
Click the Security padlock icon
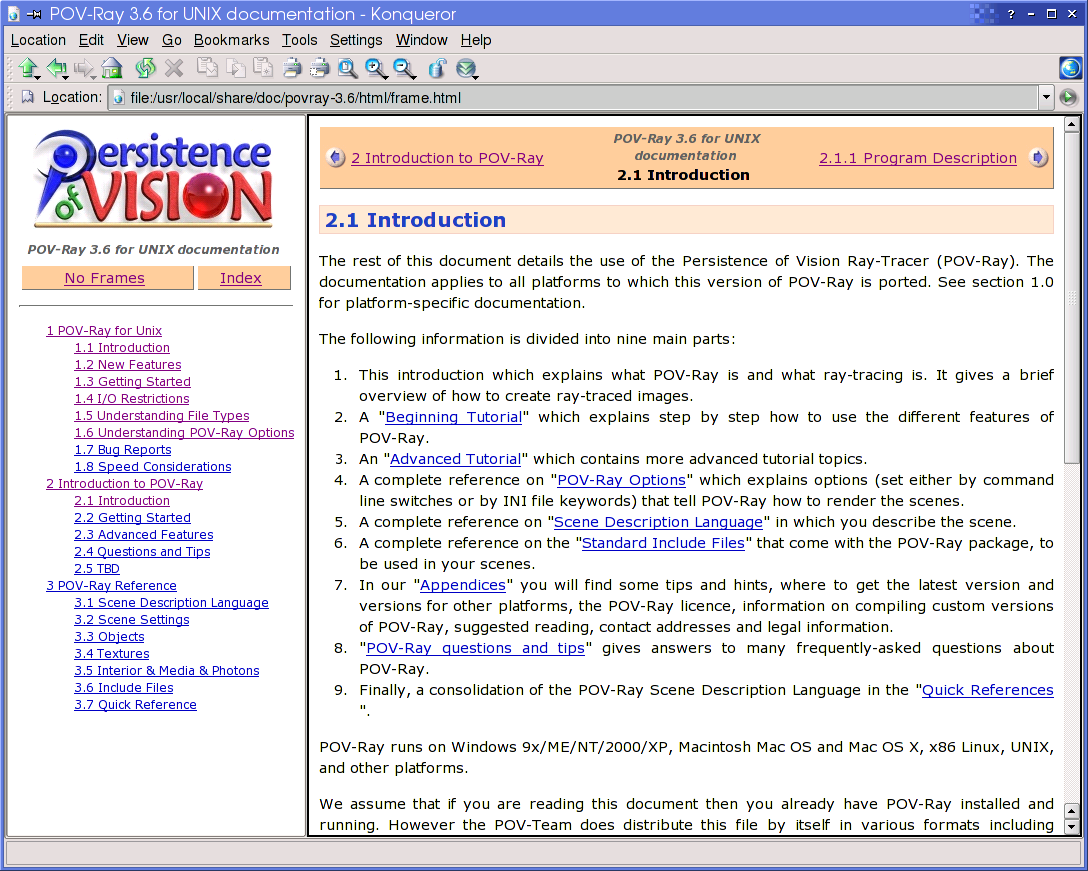(x=437, y=68)
